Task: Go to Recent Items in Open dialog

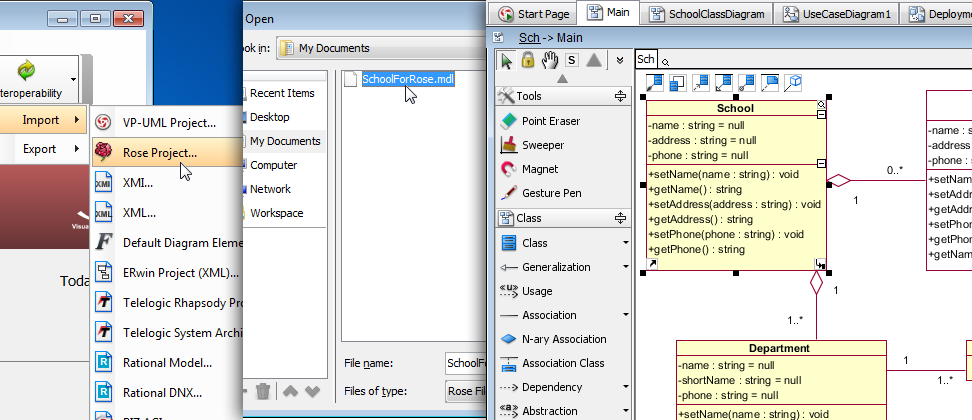Action: point(282,93)
